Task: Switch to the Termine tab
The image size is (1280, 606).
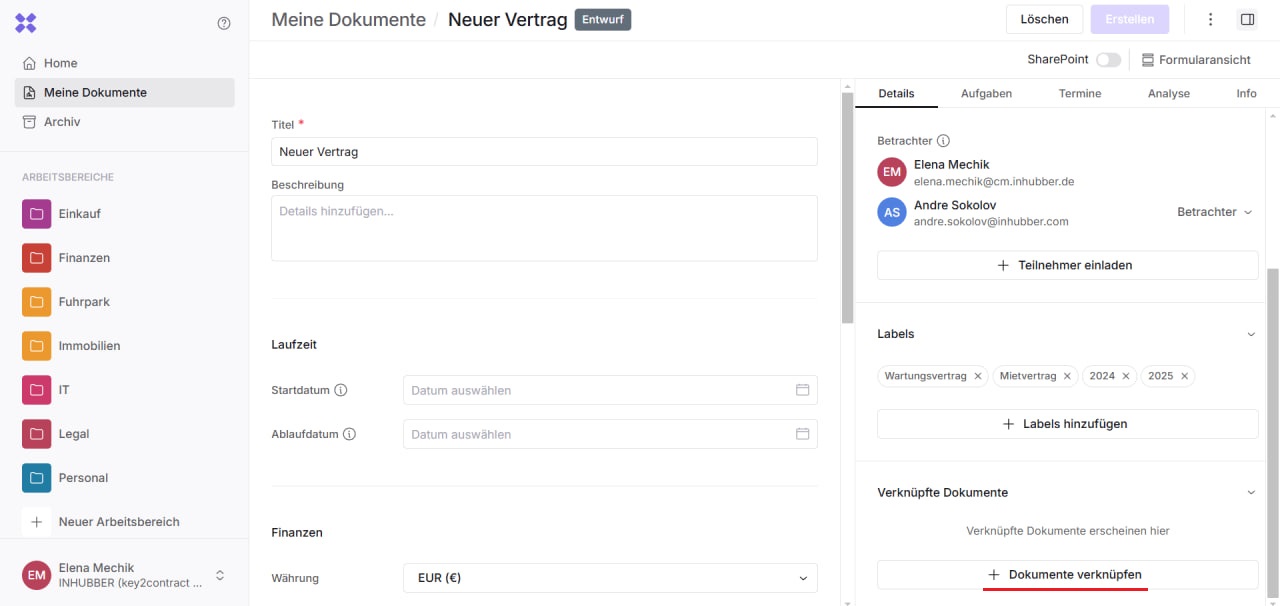Action: click(1080, 93)
